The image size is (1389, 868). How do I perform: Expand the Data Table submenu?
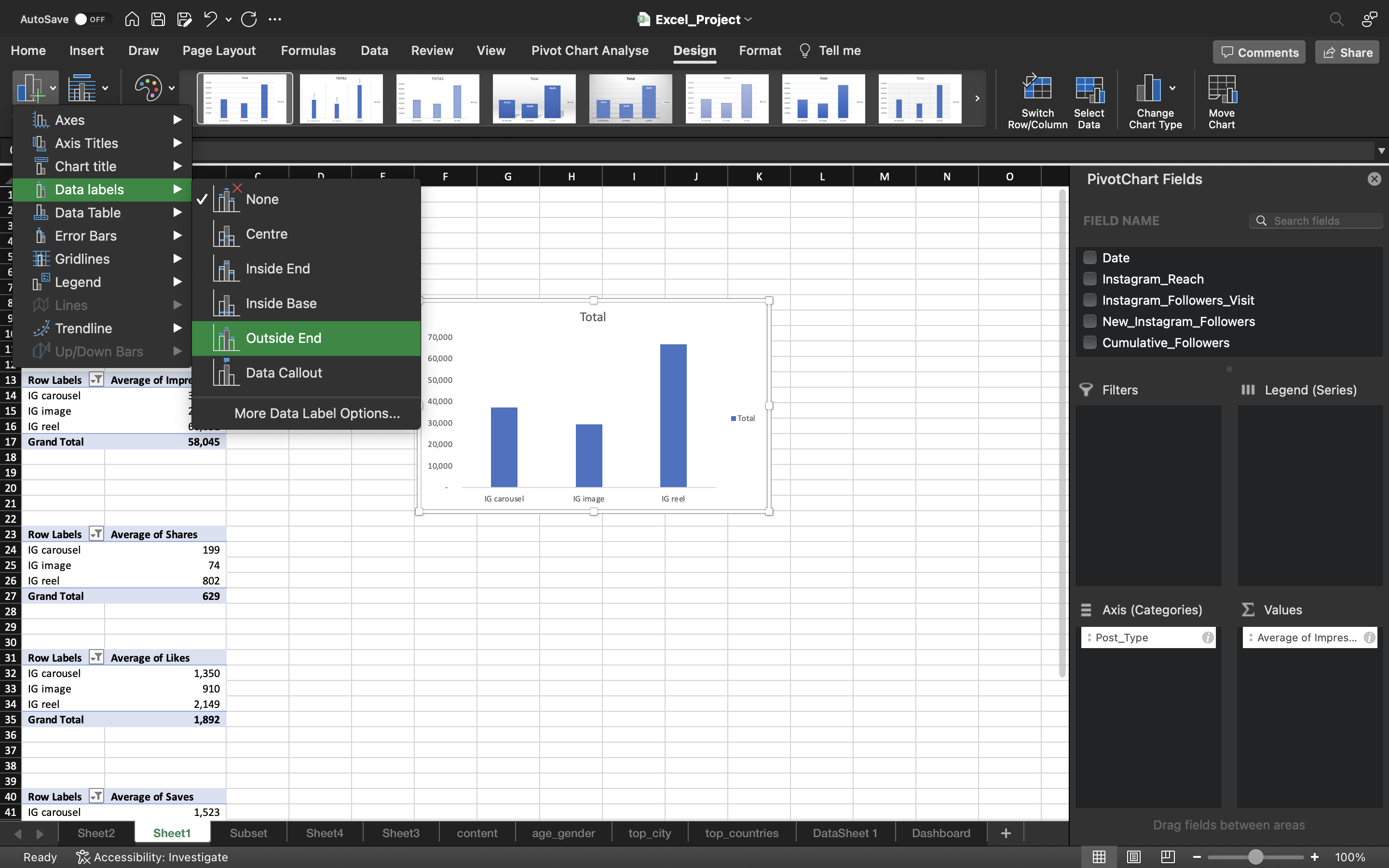[102, 212]
